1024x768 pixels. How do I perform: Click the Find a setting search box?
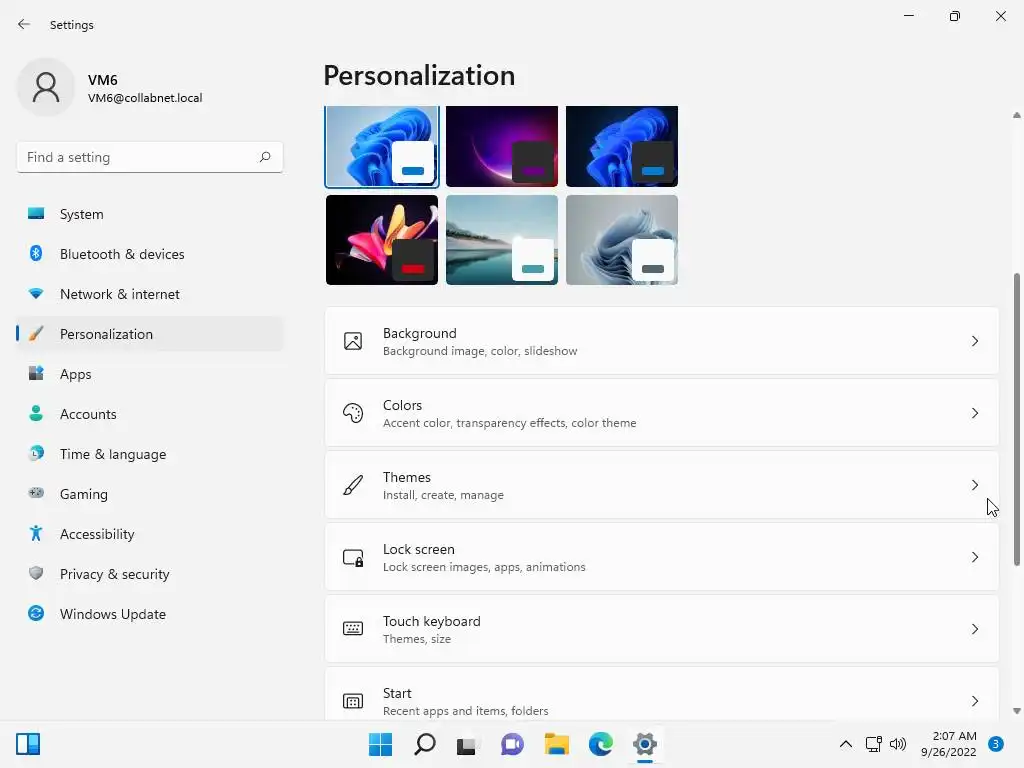click(x=150, y=157)
